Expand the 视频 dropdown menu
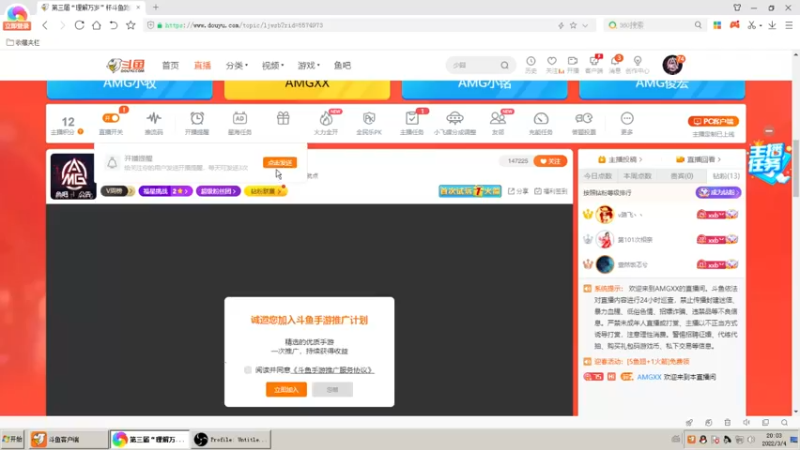 [273, 65]
